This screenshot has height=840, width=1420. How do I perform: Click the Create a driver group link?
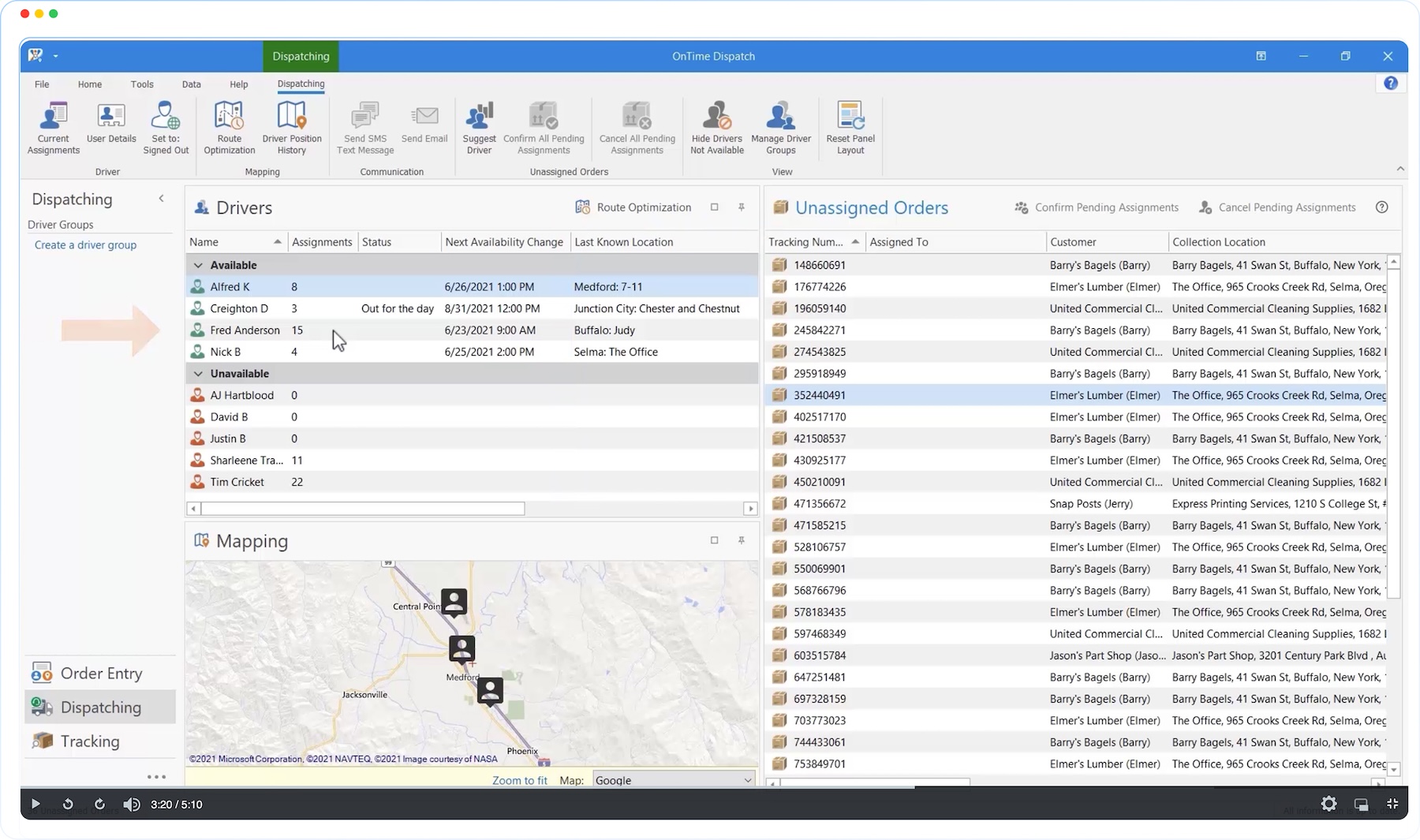coord(85,245)
